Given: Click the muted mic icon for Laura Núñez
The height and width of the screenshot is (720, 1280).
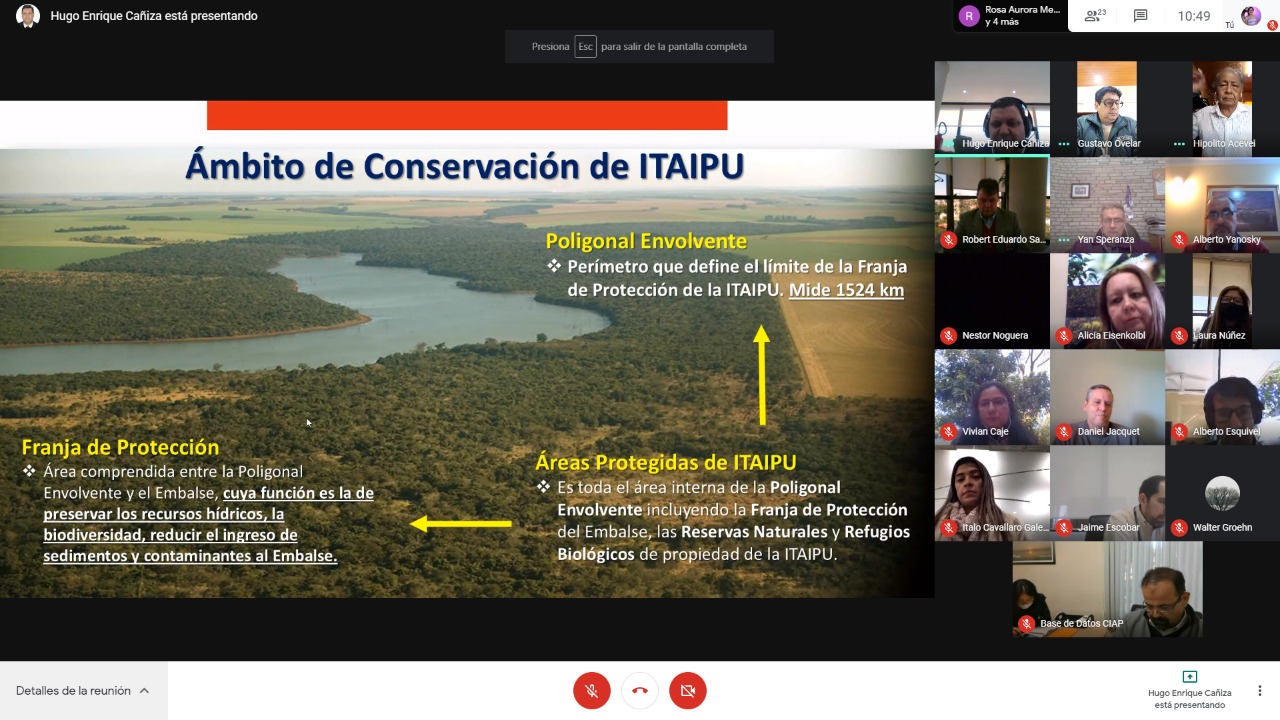Looking at the screenshot, I should [1179, 336].
